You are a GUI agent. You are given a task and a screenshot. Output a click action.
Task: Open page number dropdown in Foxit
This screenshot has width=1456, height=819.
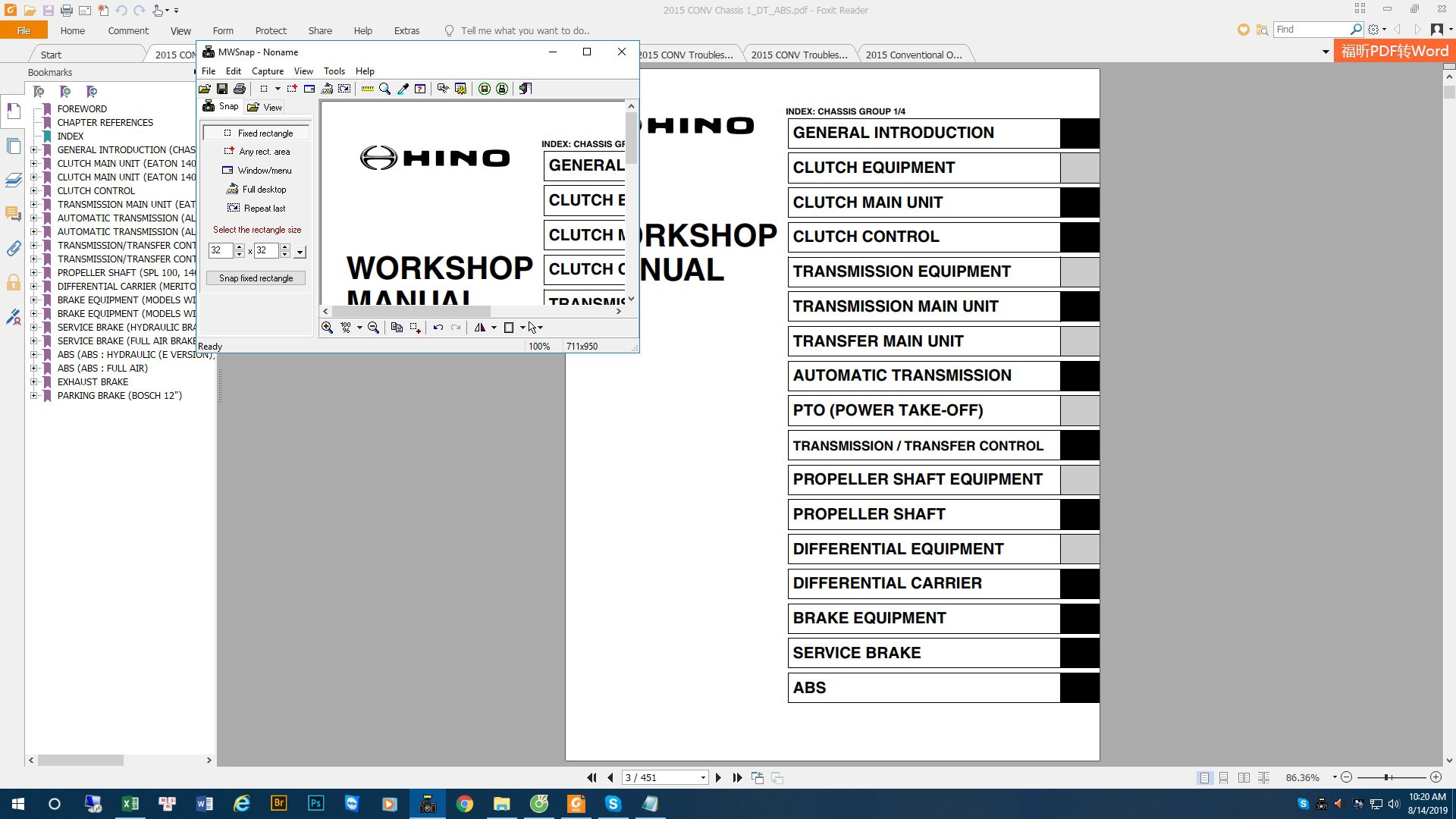click(703, 777)
